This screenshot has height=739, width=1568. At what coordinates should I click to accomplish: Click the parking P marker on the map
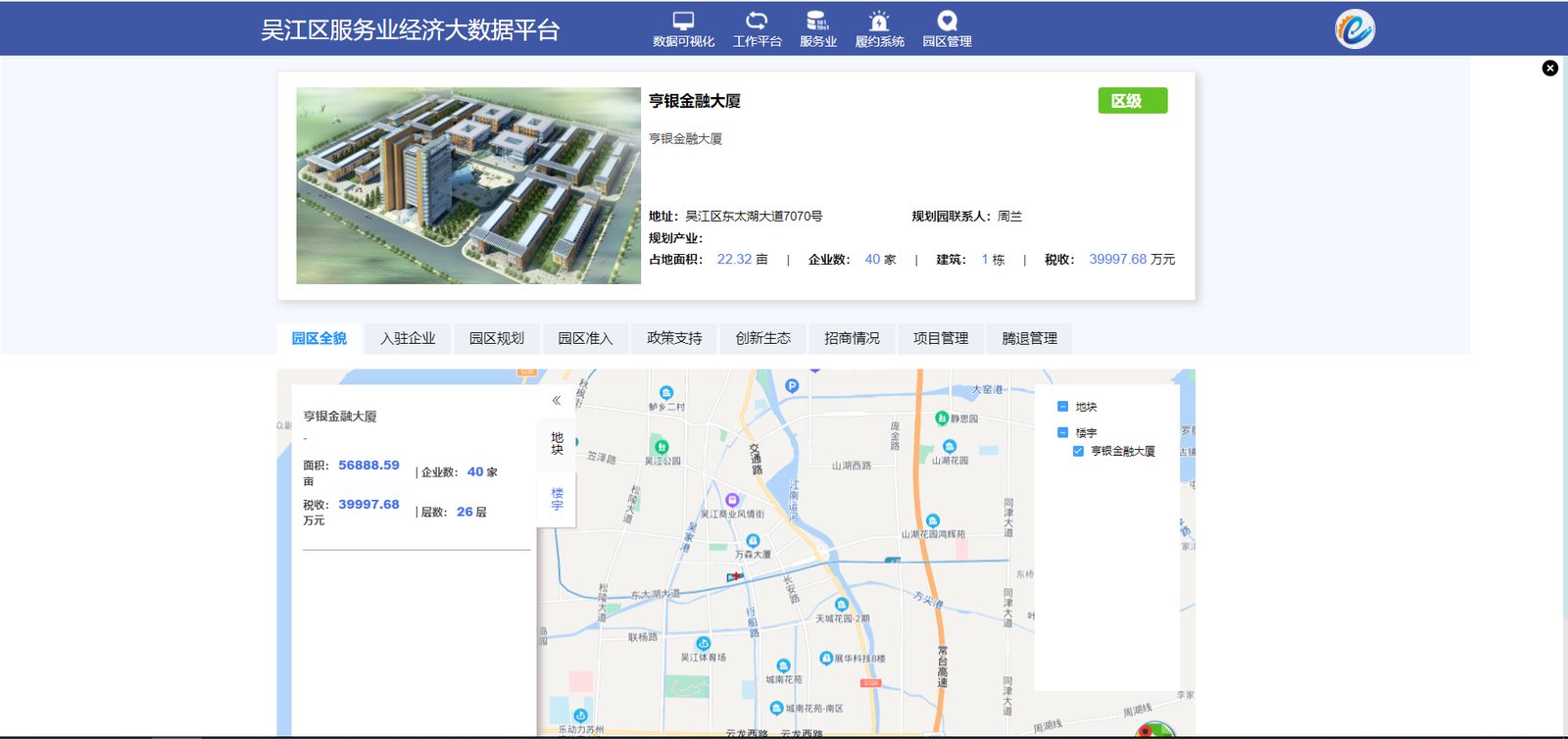(792, 386)
